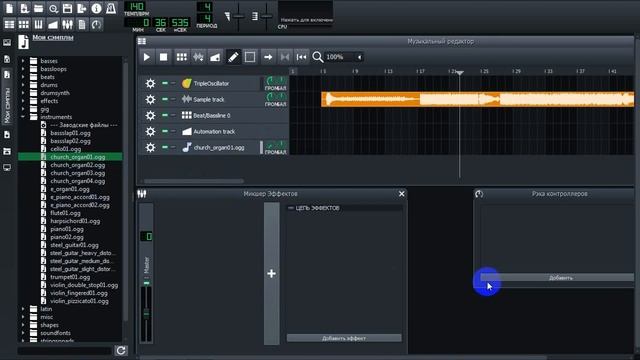Expand the drumsynth folder

point(23,93)
